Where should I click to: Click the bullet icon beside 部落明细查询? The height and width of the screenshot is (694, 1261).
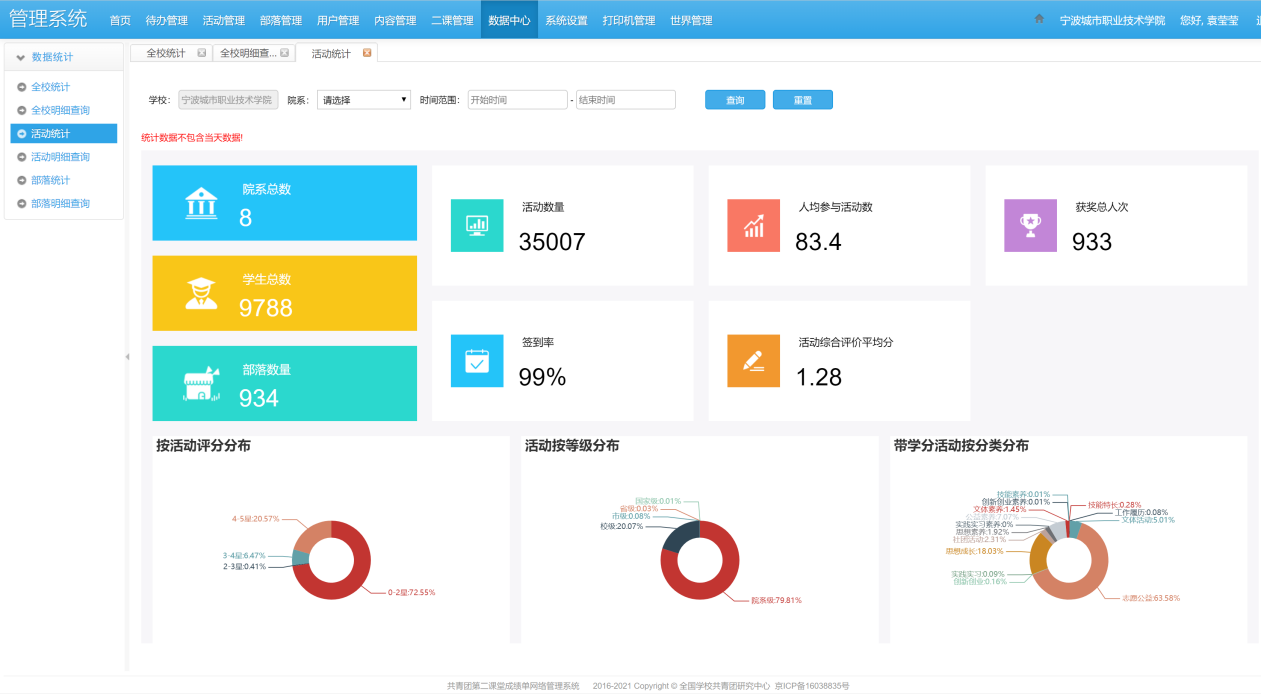point(22,203)
